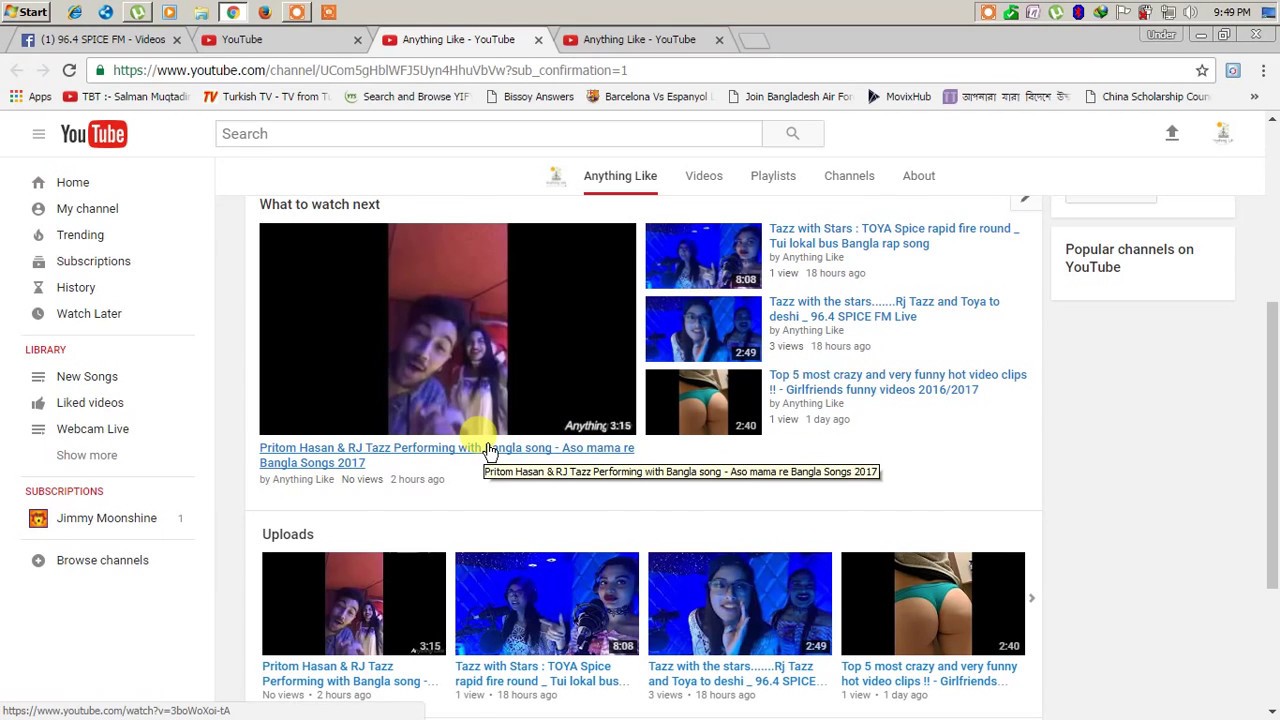The image size is (1280, 720).
Task: Click the channel avatar next to Anything Like tab
Action: click(556, 176)
